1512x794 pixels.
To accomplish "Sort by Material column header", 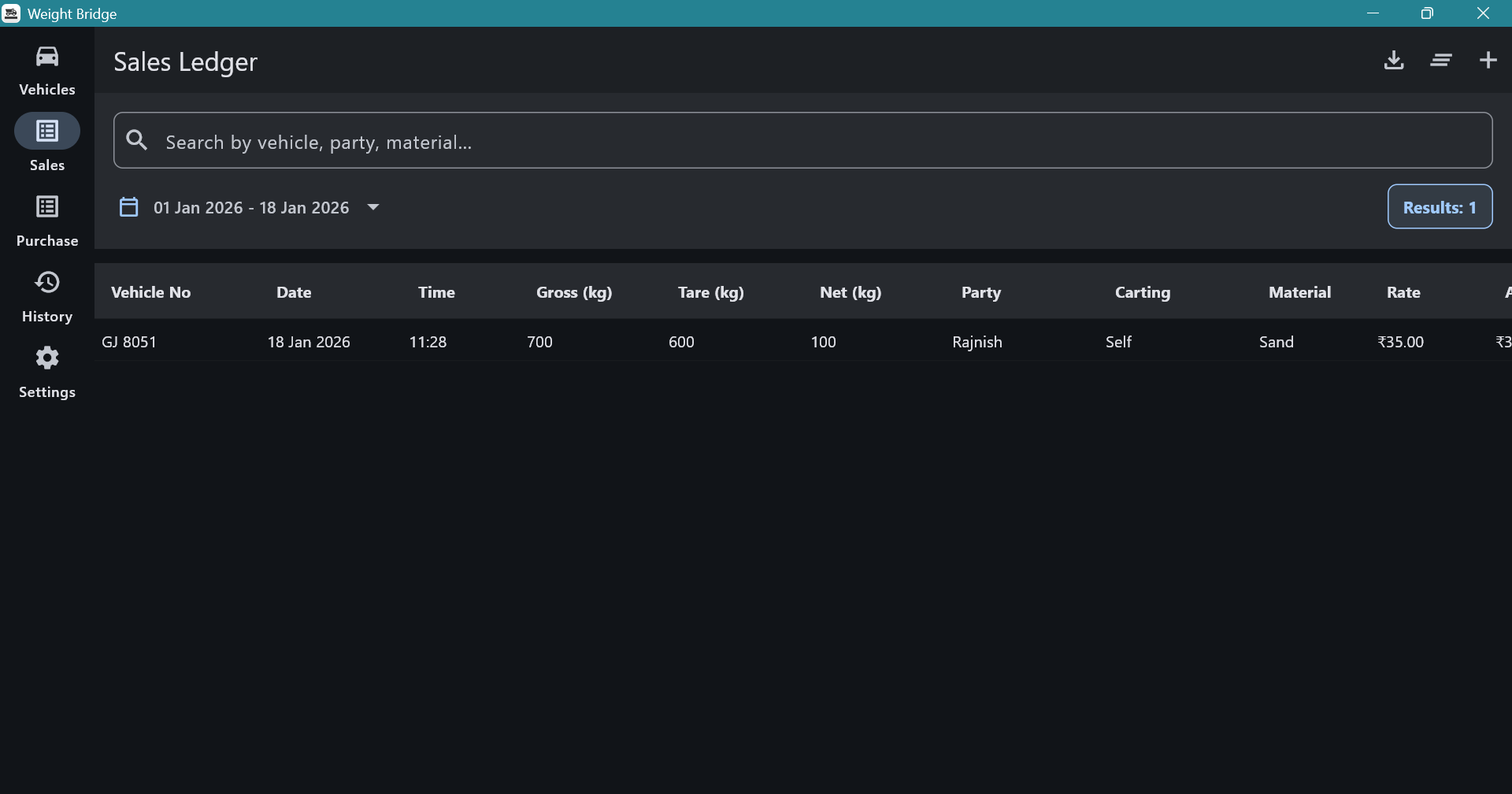I will pos(1299,292).
